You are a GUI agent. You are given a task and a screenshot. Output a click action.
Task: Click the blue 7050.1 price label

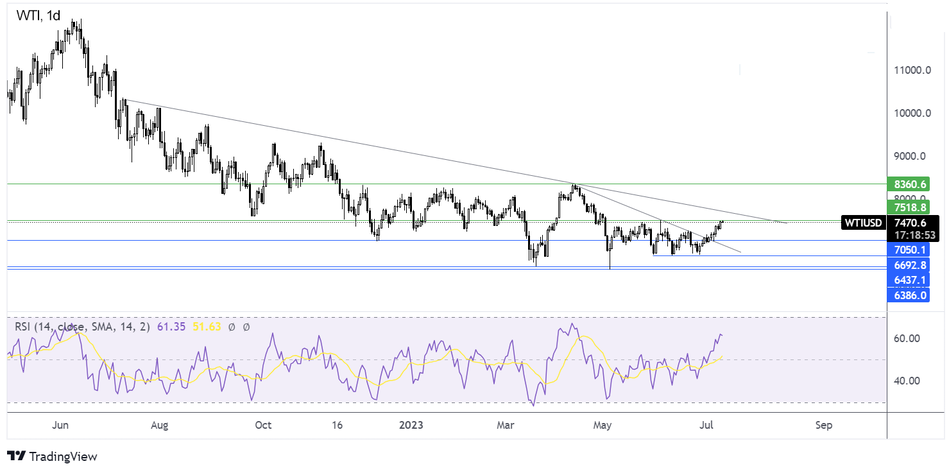pyautogui.click(x=911, y=250)
